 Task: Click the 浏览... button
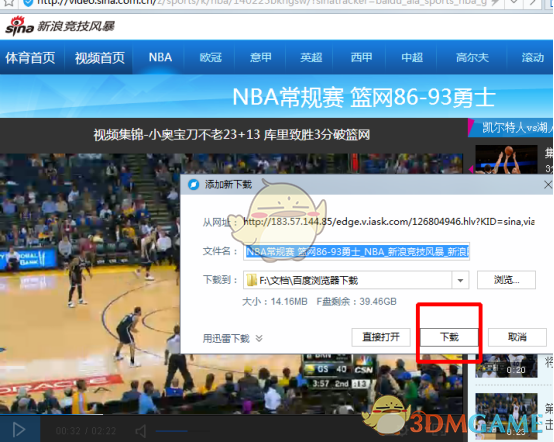(506, 280)
